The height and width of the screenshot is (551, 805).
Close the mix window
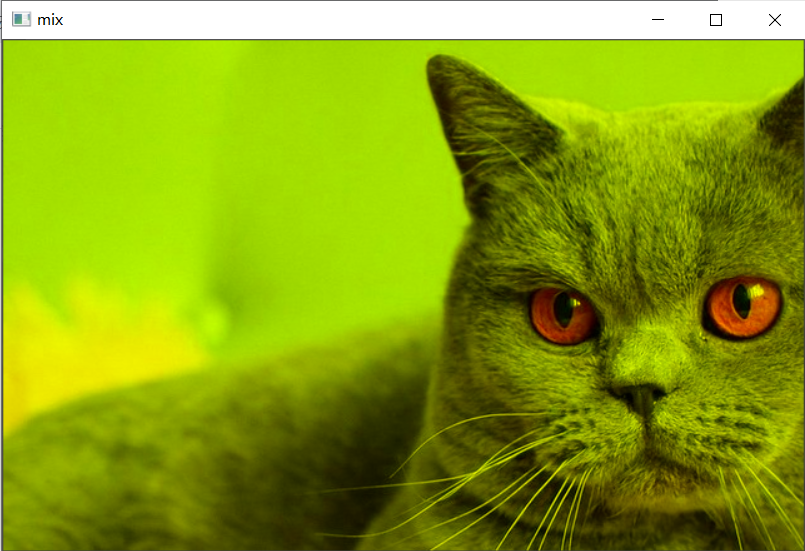pos(774,19)
